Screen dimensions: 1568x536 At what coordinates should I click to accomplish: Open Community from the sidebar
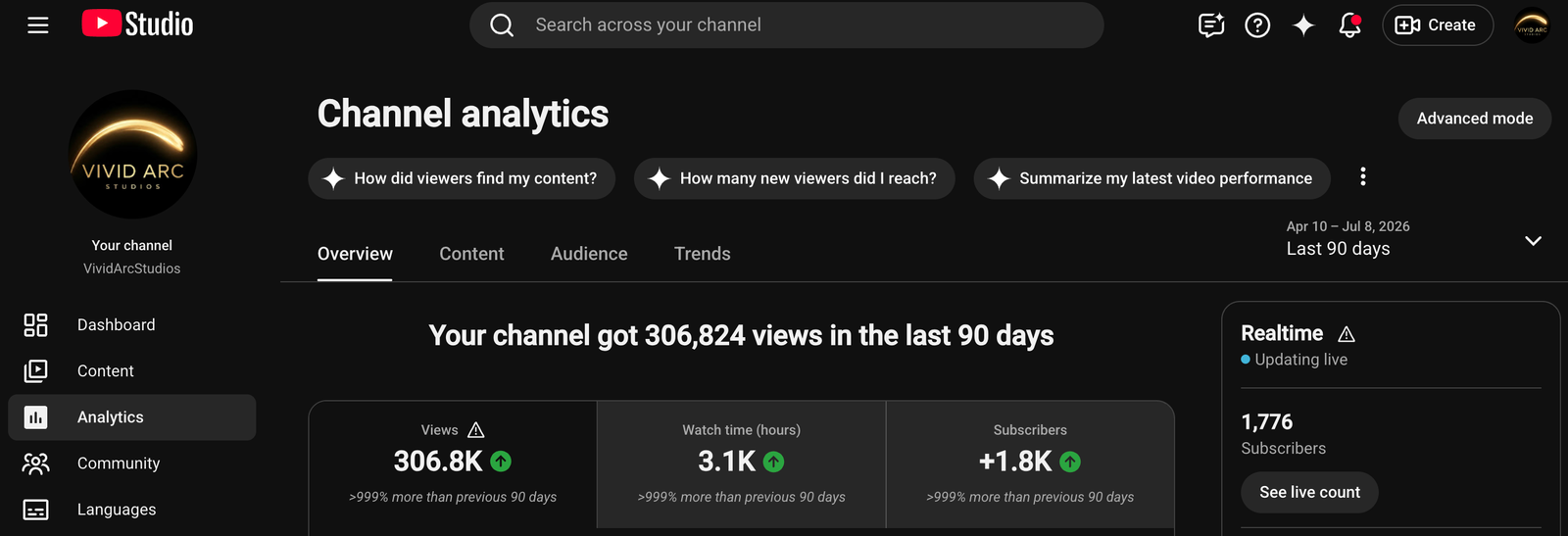point(132,463)
